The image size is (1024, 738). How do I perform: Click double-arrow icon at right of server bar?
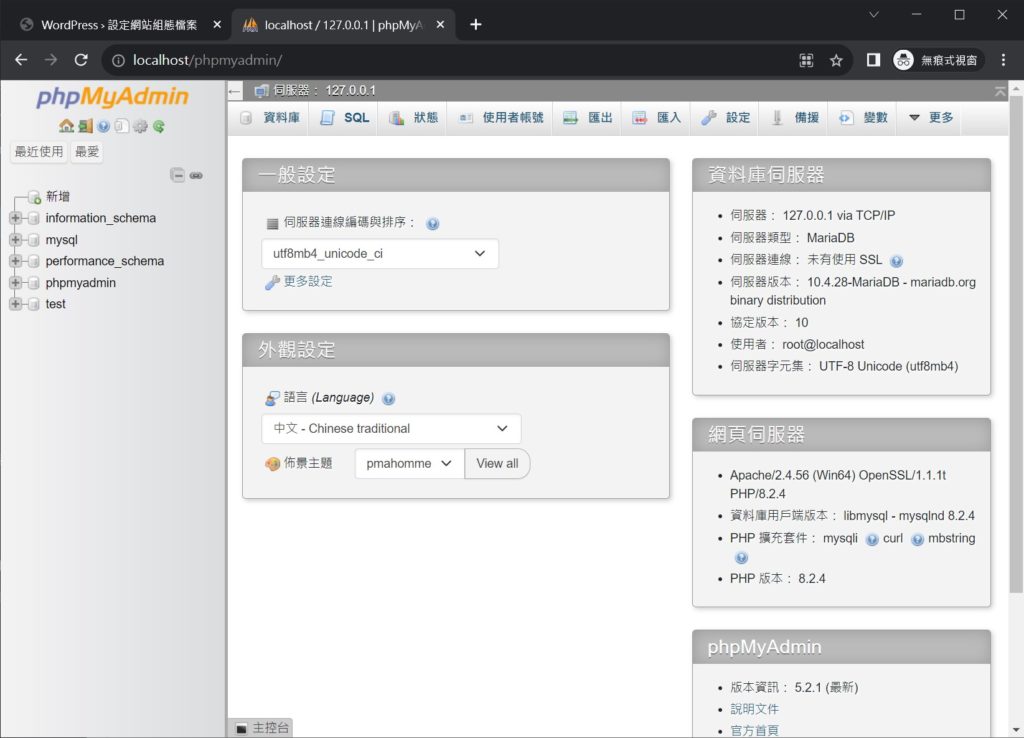point(1000,91)
